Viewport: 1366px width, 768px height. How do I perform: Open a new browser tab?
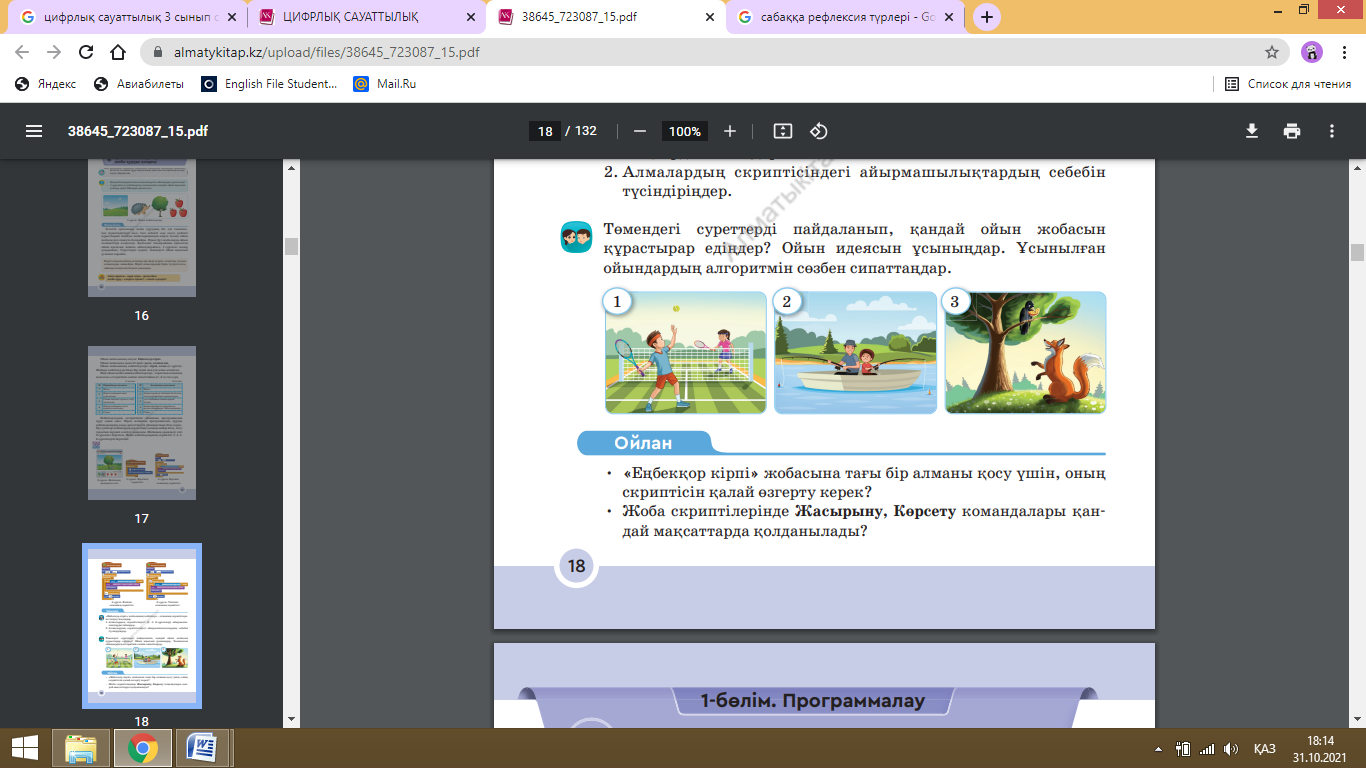pos(987,17)
